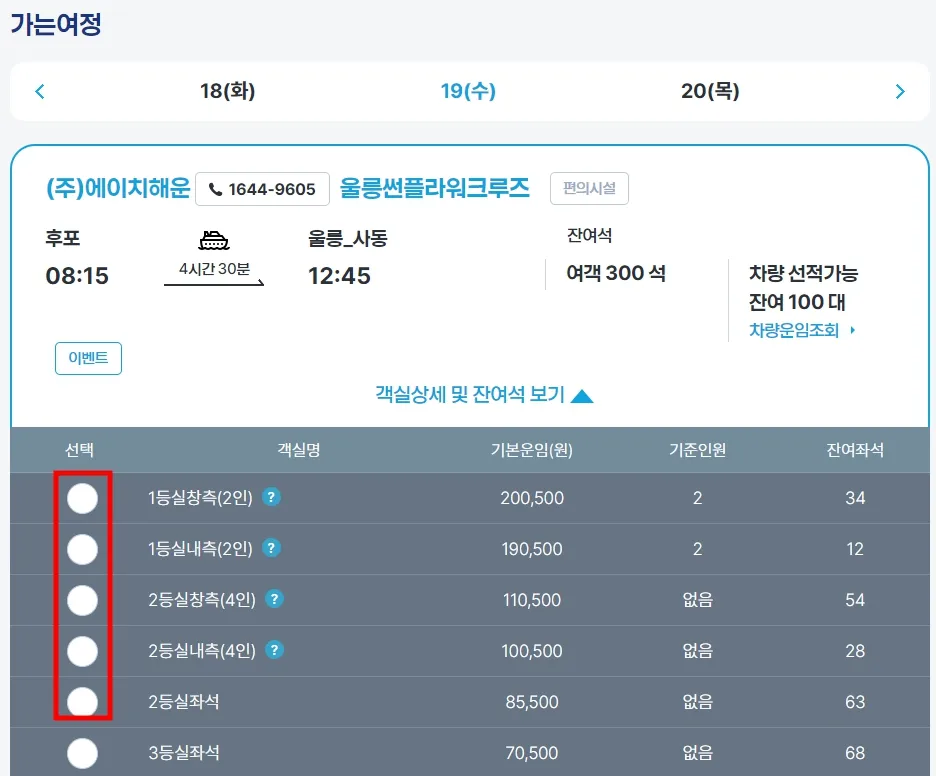Open the 차량운임조회 vehicle fare link
Image resolution: width=936 pixels, height=776 pixels.
795,328
